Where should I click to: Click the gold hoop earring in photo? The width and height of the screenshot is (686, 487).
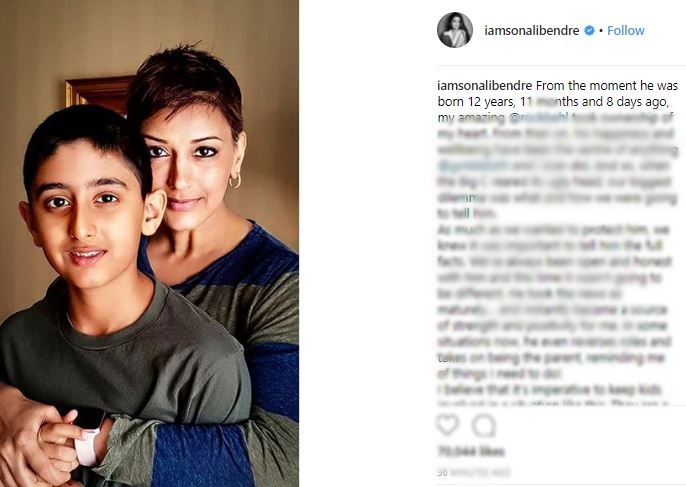tap(235, 180)
